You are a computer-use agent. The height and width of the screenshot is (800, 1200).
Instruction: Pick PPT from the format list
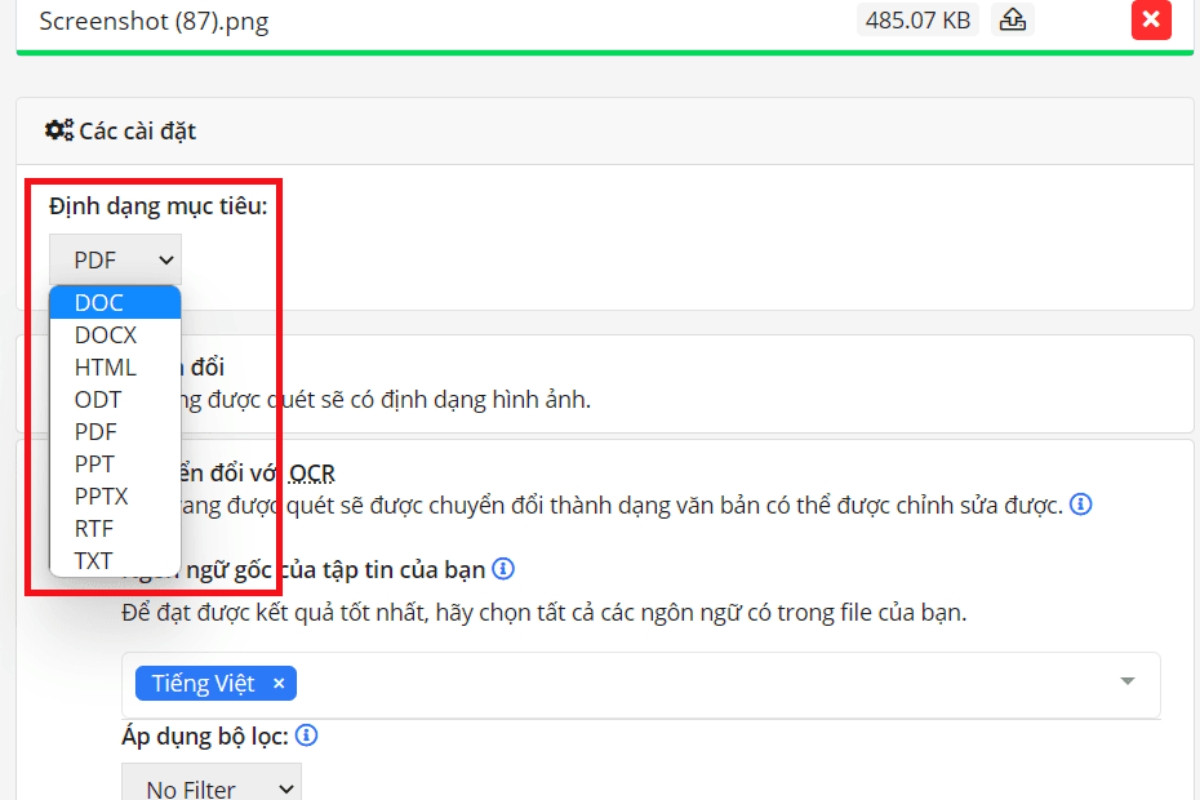coord(115,463)
